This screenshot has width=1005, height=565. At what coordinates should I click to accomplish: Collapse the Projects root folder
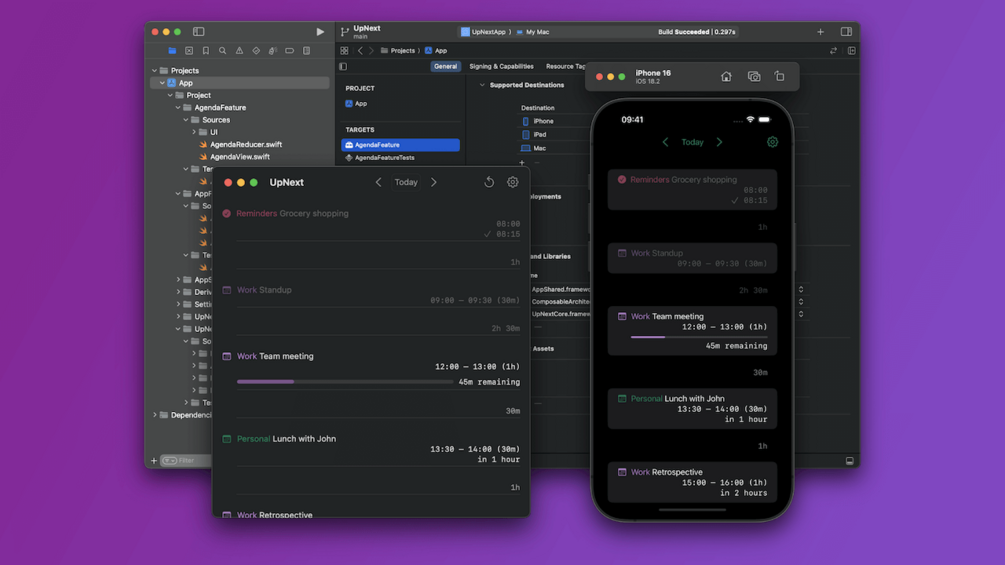tap(154, 70)
